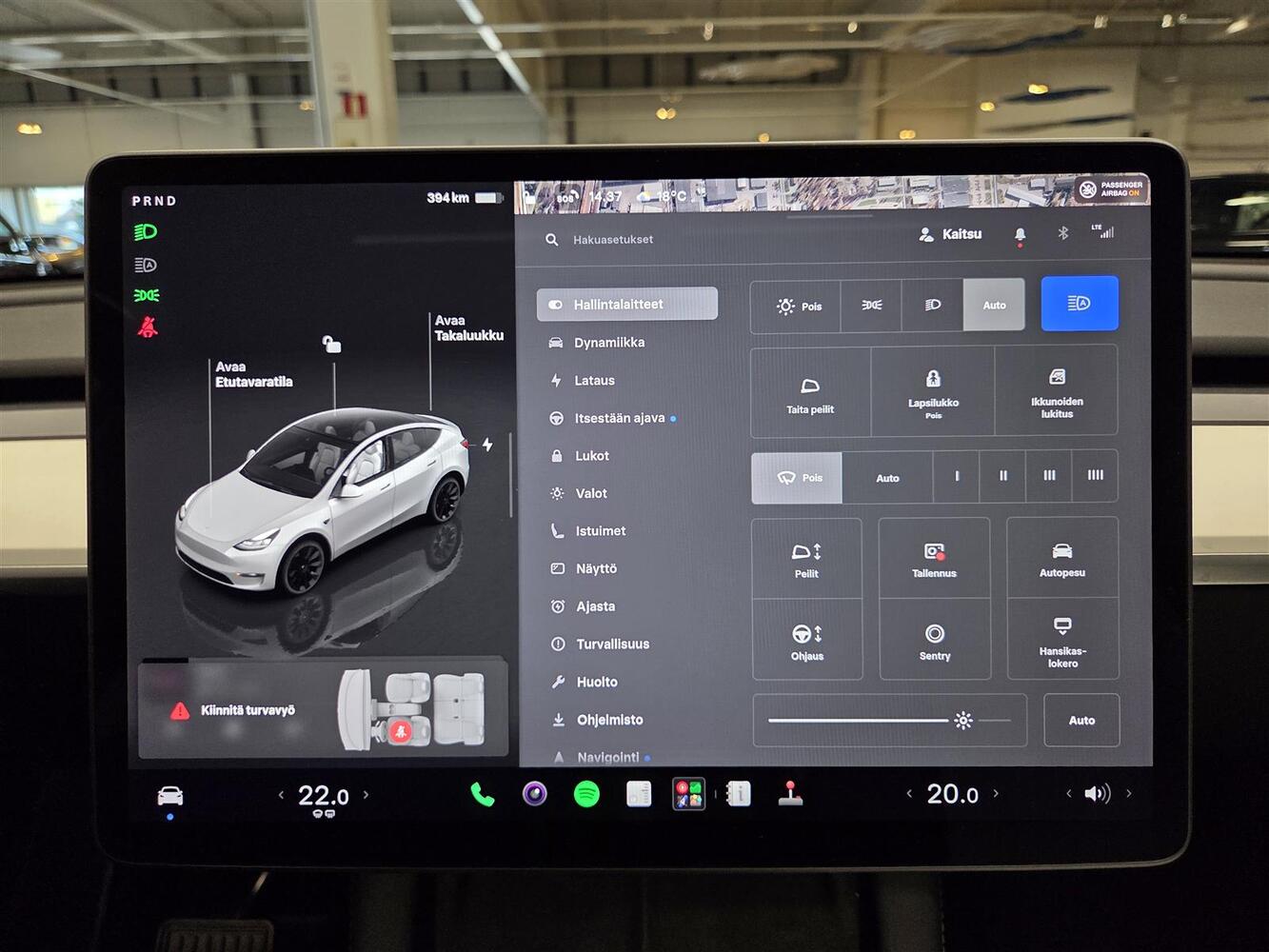The image size is (1269, 952).
Task: Set wipers to Auto
Action: pos(887,478)
